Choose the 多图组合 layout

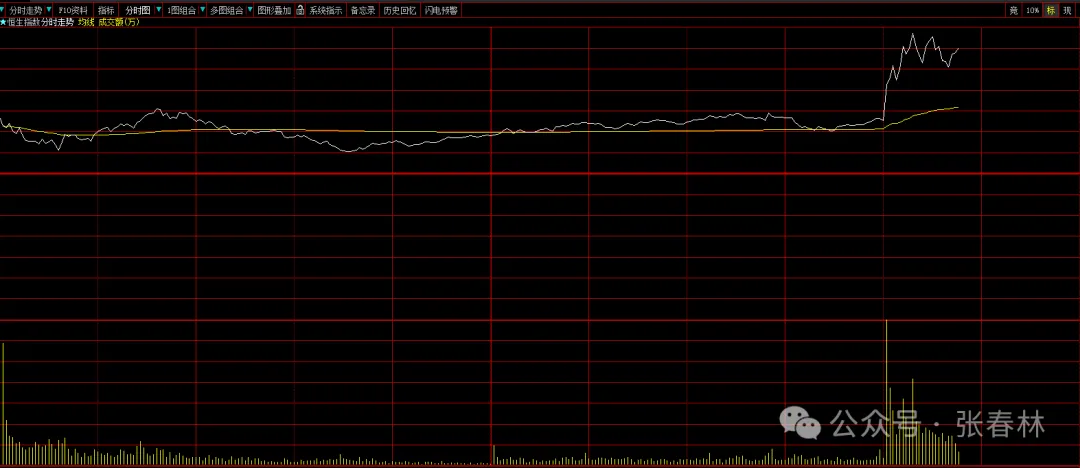tap(227, 10)
